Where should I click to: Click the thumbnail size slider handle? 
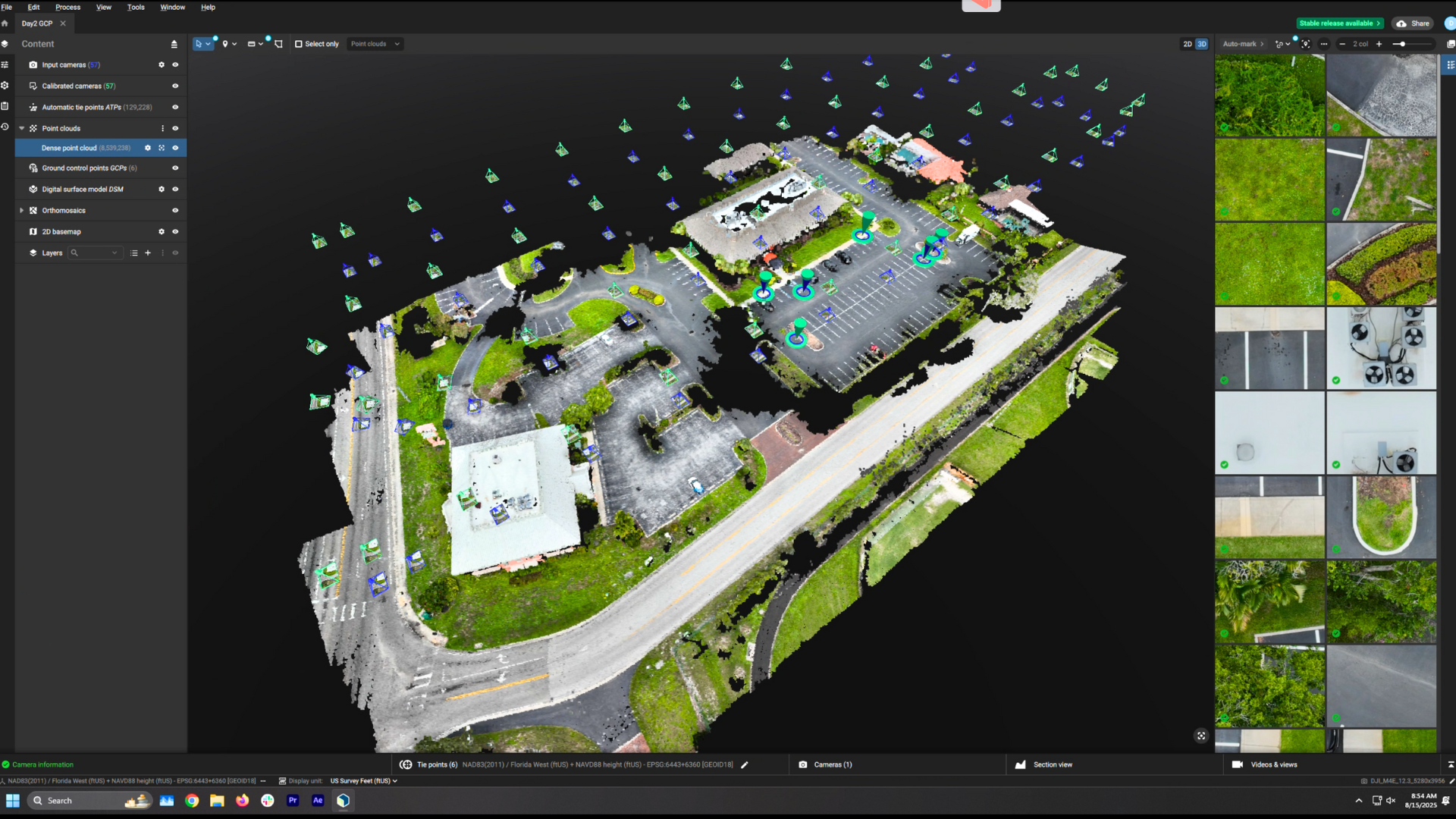1402,44
